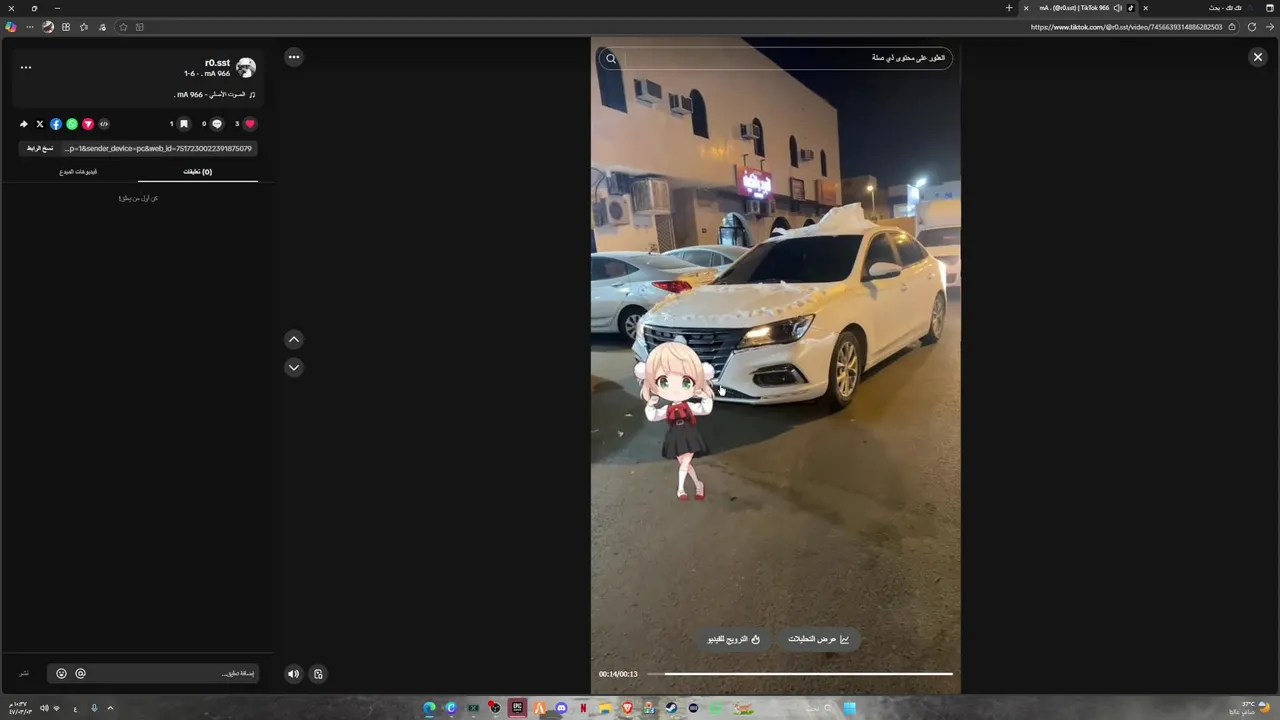
Task: Close the video viewer with X
Action: [1258, 57]
